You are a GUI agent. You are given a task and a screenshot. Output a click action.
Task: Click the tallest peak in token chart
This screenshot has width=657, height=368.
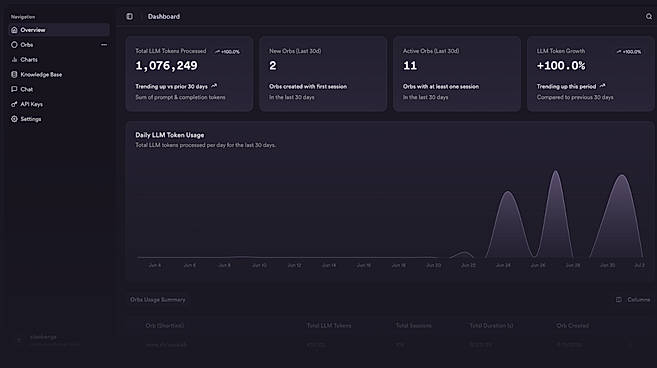pos(556,171)
